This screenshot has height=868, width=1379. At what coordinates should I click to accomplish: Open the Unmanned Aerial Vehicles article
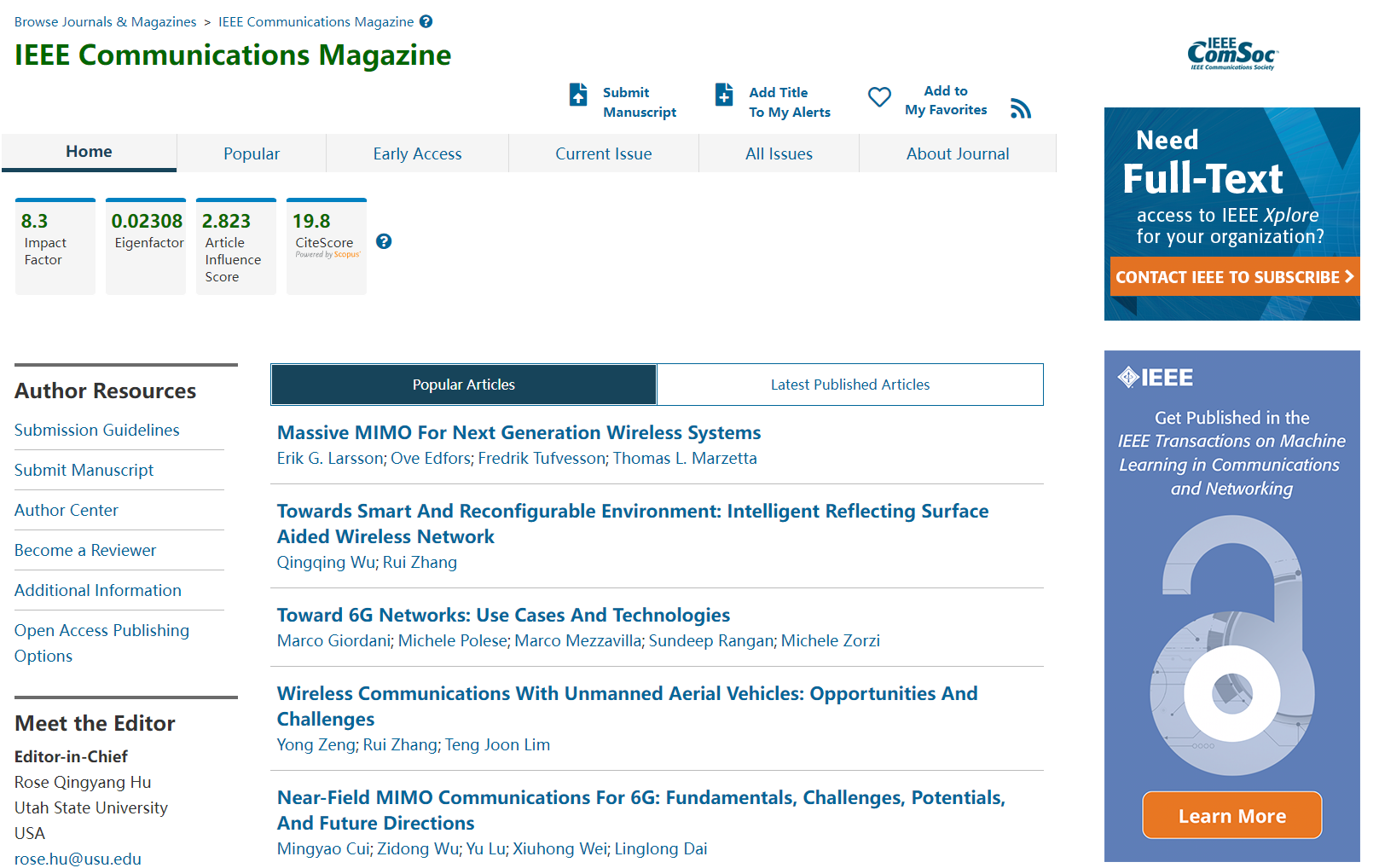click(628, 706)
